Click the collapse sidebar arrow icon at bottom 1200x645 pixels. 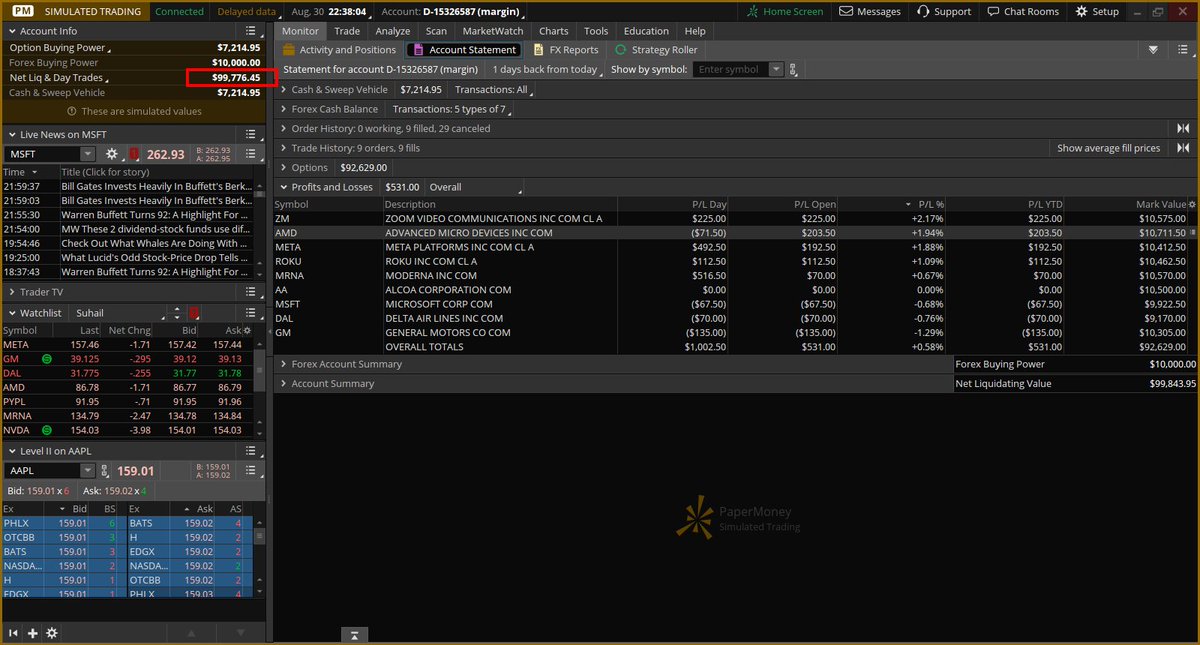pyautogui.click(x=14, y=633)
